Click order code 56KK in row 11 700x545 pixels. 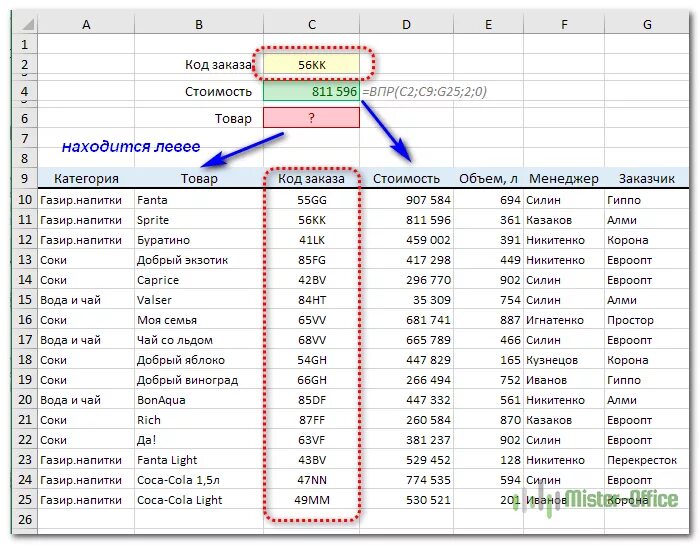tap(312, 220)
